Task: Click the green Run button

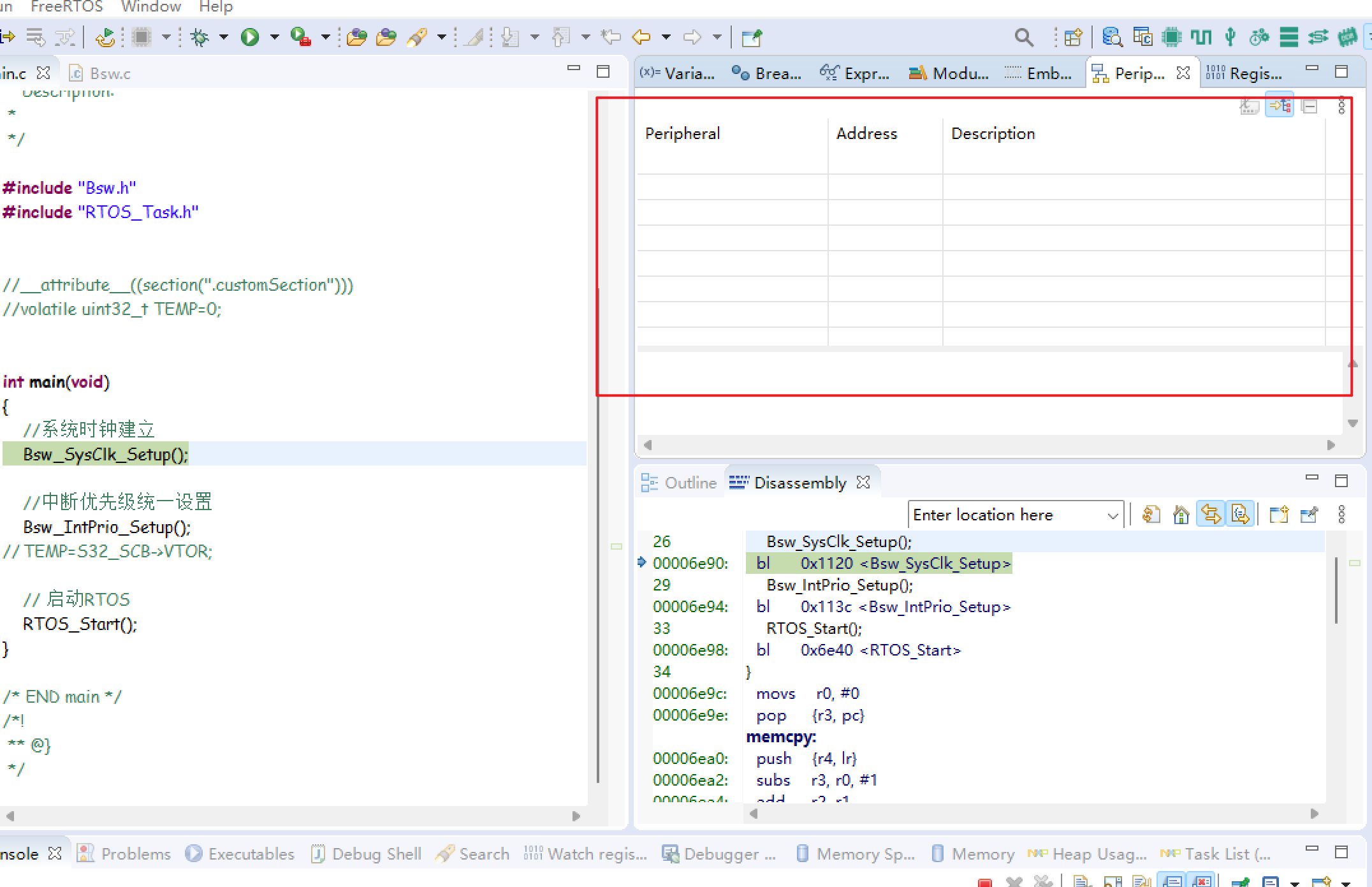Action: pos(250,38)
